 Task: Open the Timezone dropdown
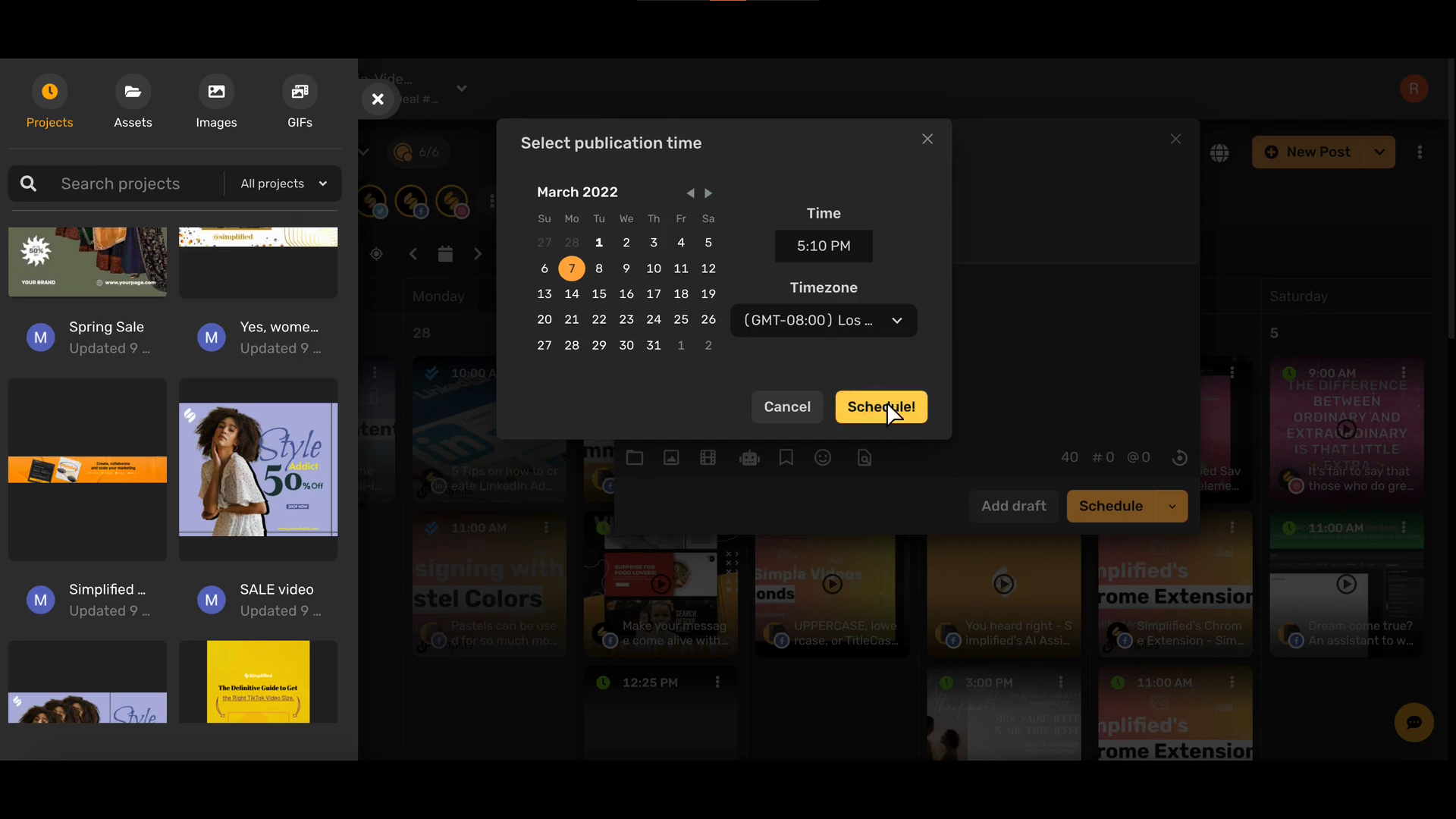(x=824, y=321)
